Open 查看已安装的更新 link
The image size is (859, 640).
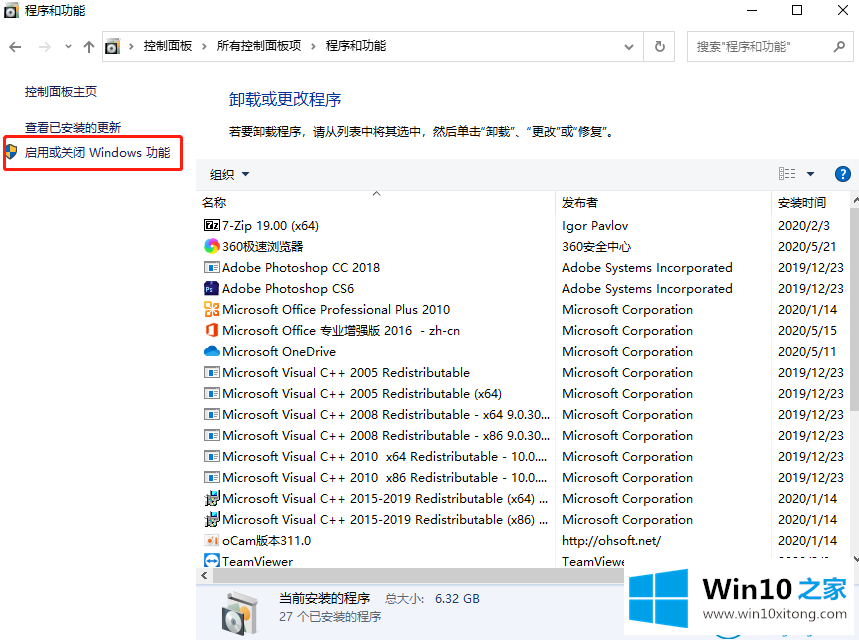[x=73, y=127]
